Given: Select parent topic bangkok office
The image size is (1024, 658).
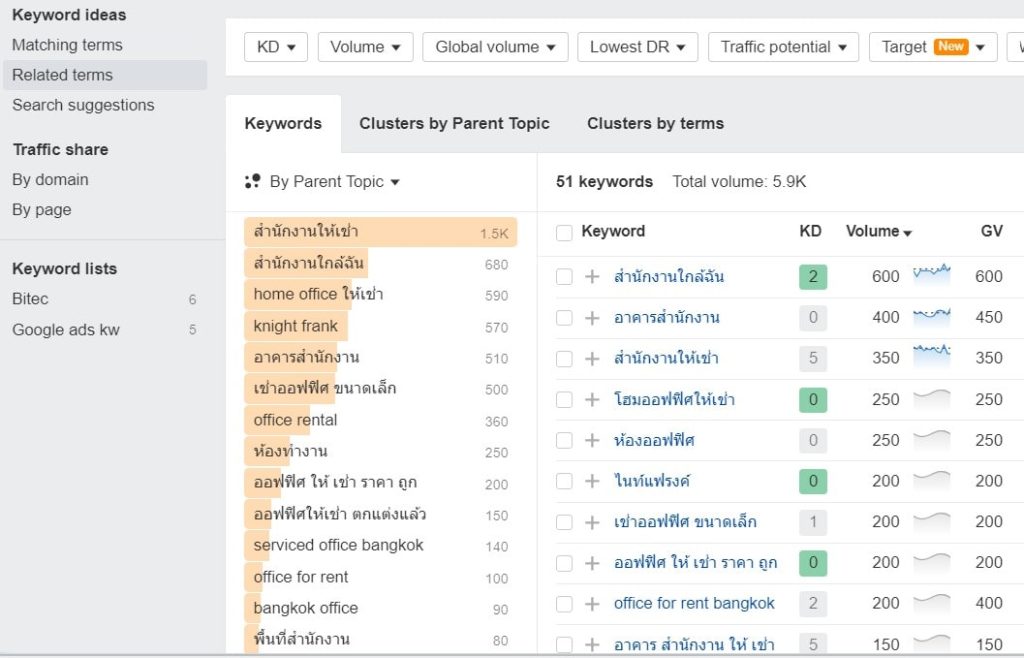Looking at the screenshot, I should click(381, 608).
